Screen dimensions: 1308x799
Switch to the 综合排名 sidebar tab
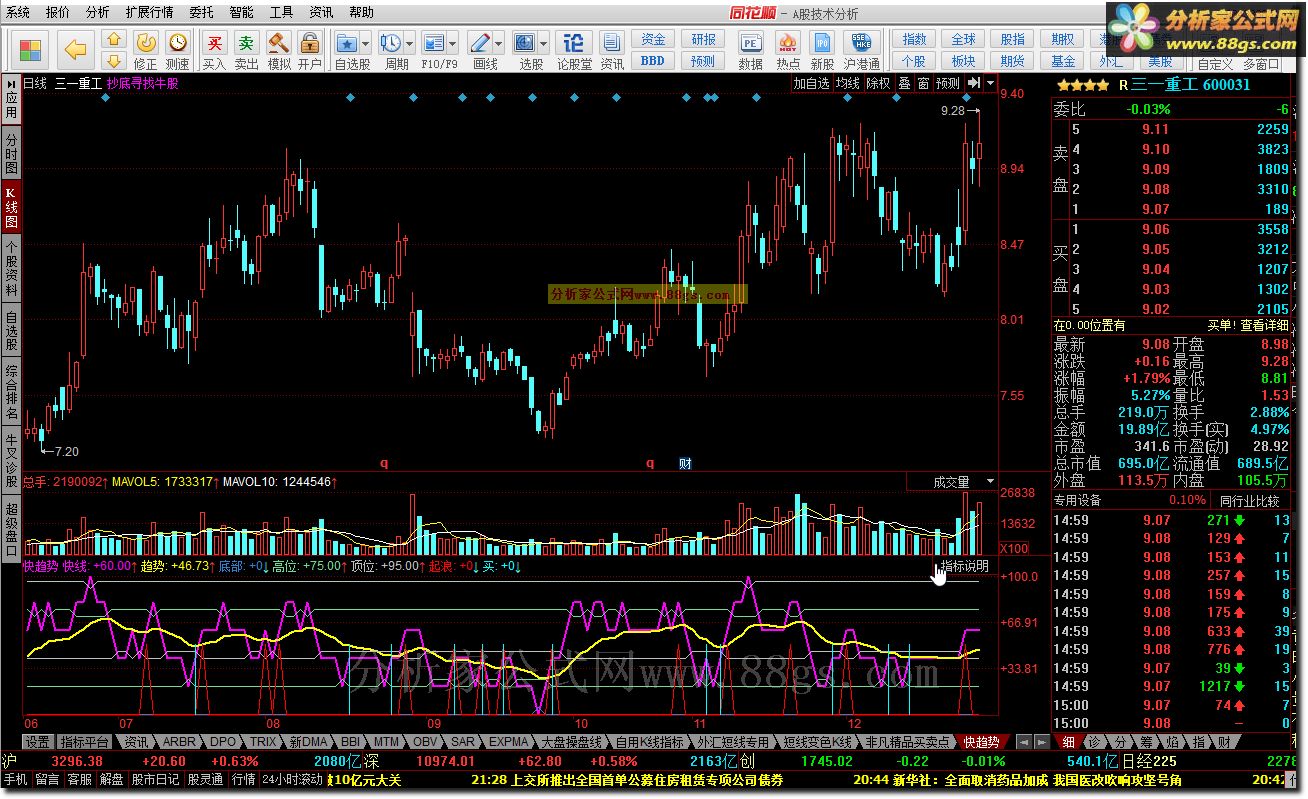pyautogui.click(x=11, y=391)
